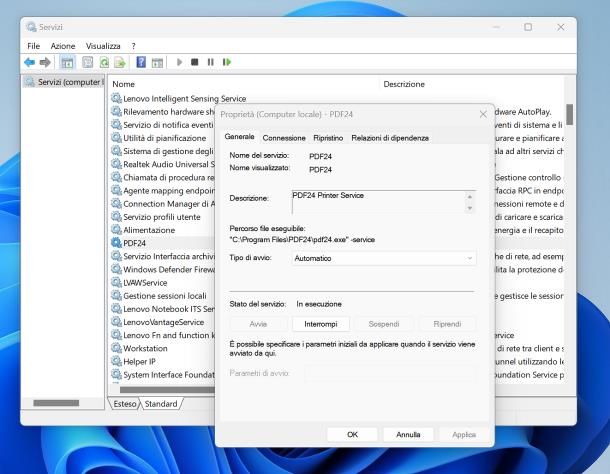Switch to the Generale tab
610x474 pixels.
[239, 137]
